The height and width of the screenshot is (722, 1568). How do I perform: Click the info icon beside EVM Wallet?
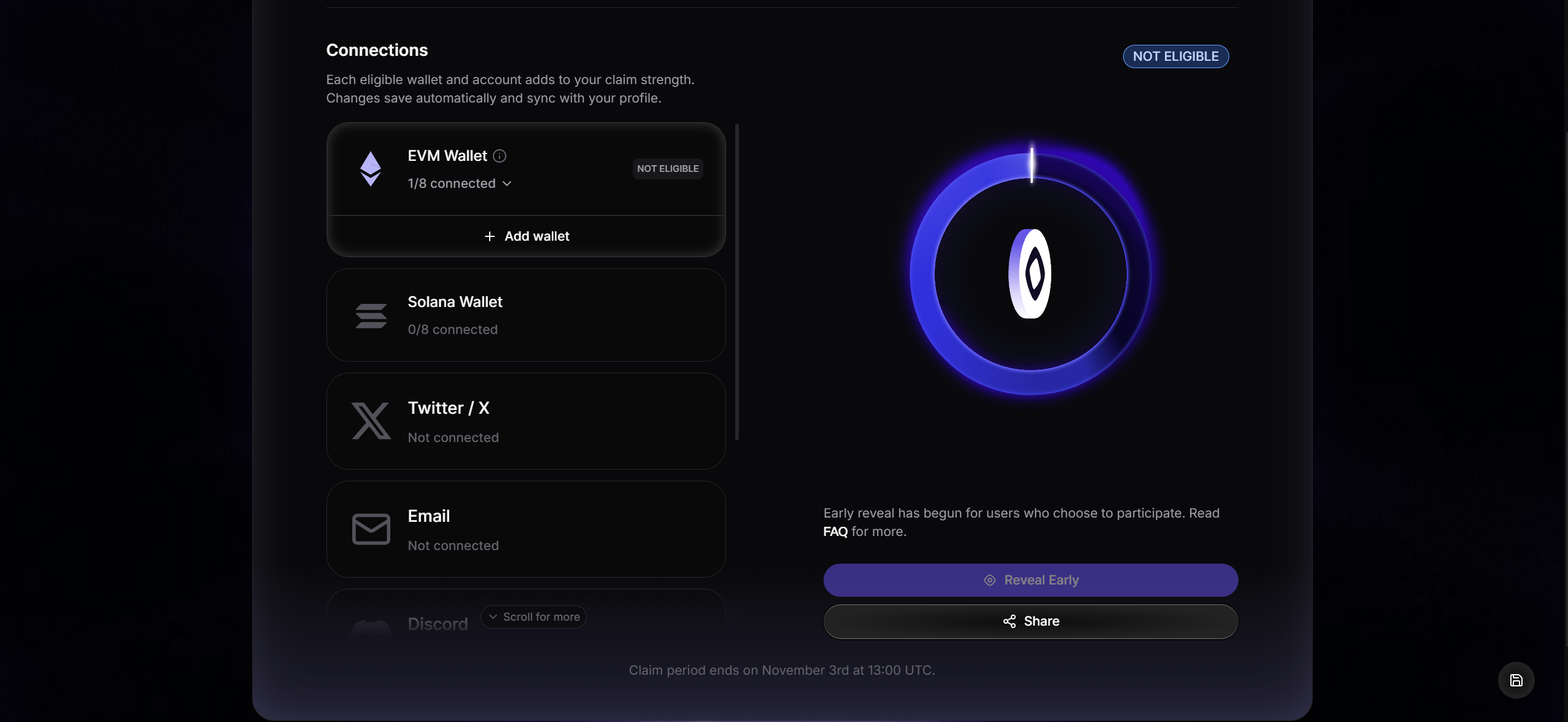(x=500, y=156)
